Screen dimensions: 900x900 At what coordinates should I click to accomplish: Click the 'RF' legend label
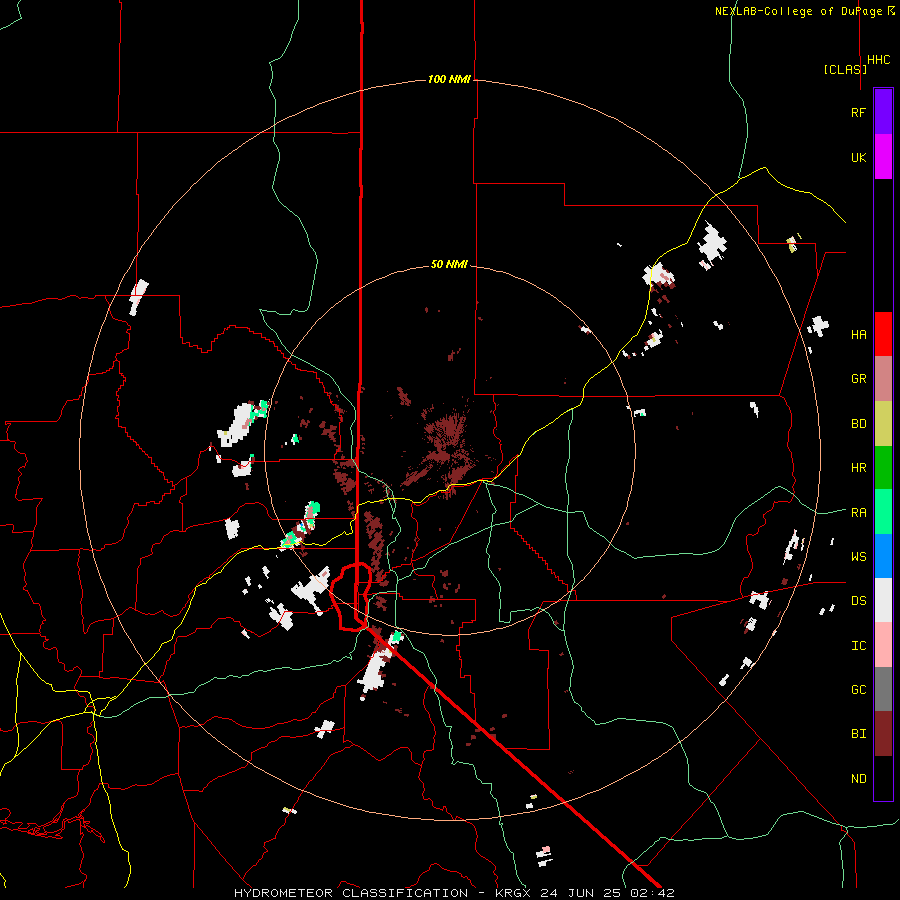858,112
